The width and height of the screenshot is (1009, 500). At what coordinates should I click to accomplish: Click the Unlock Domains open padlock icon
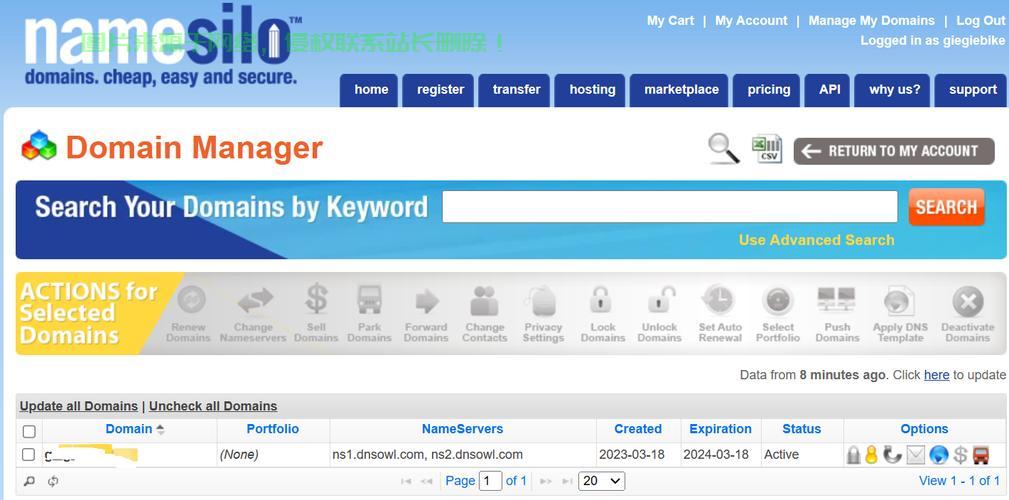pos(661,300)
